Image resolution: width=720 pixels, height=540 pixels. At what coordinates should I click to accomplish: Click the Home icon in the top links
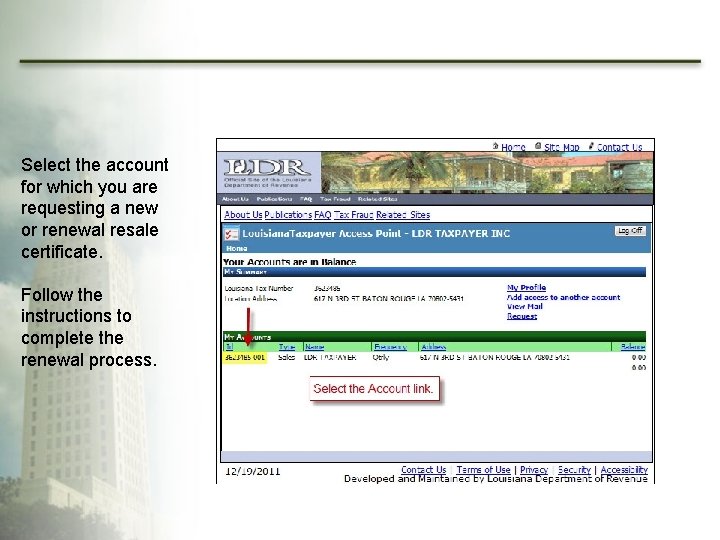pyautogui.click(x=495, y=146)
